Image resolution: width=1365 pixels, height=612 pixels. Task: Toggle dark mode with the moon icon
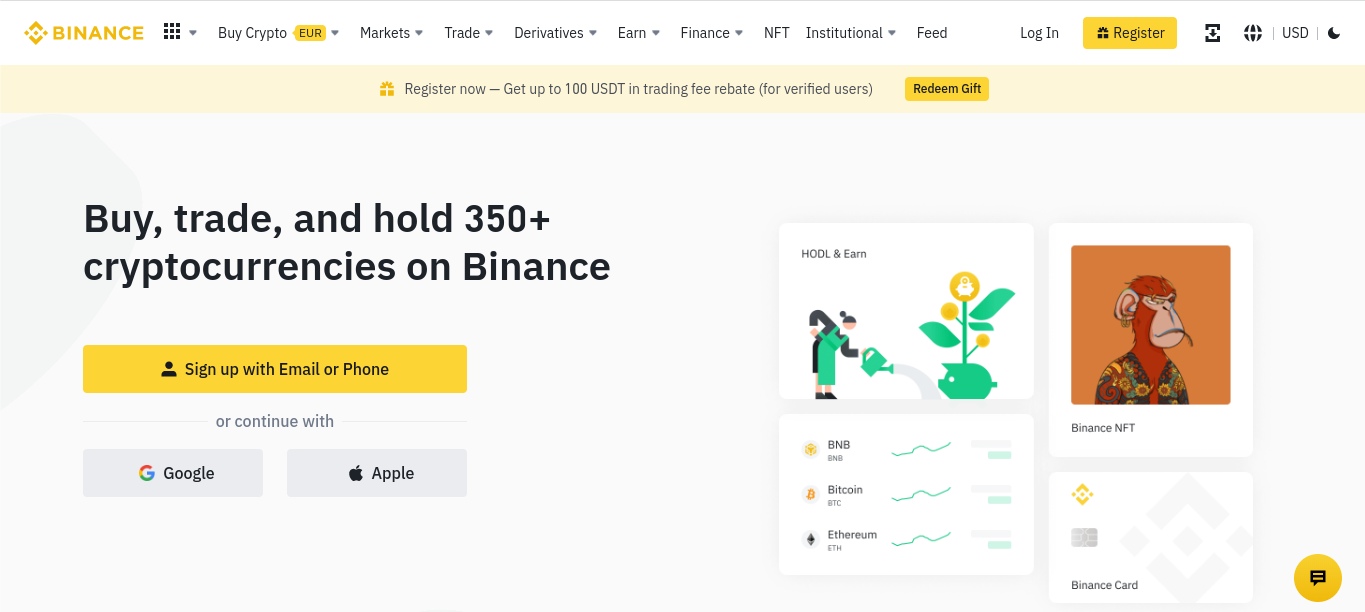click(1334, 33)
